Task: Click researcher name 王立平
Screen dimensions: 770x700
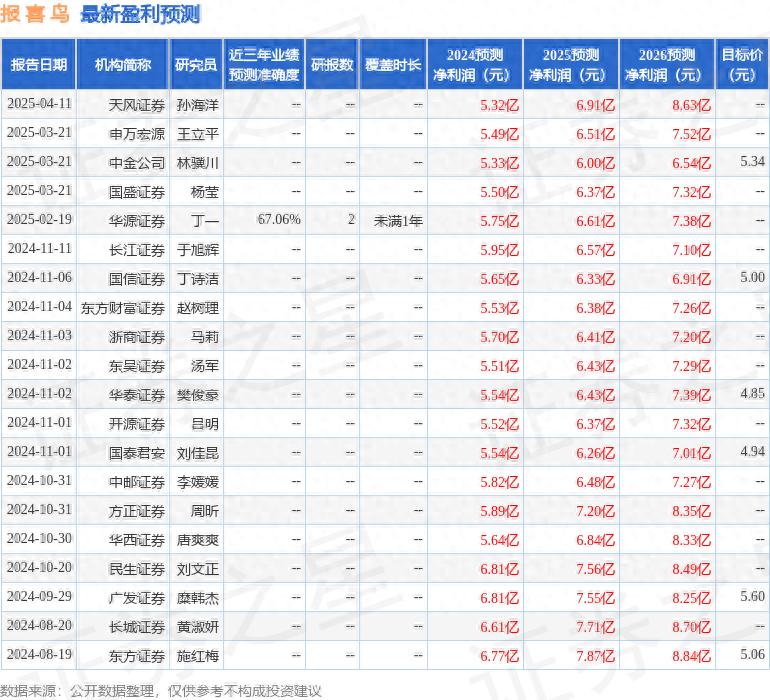Action: coord(197,134)
